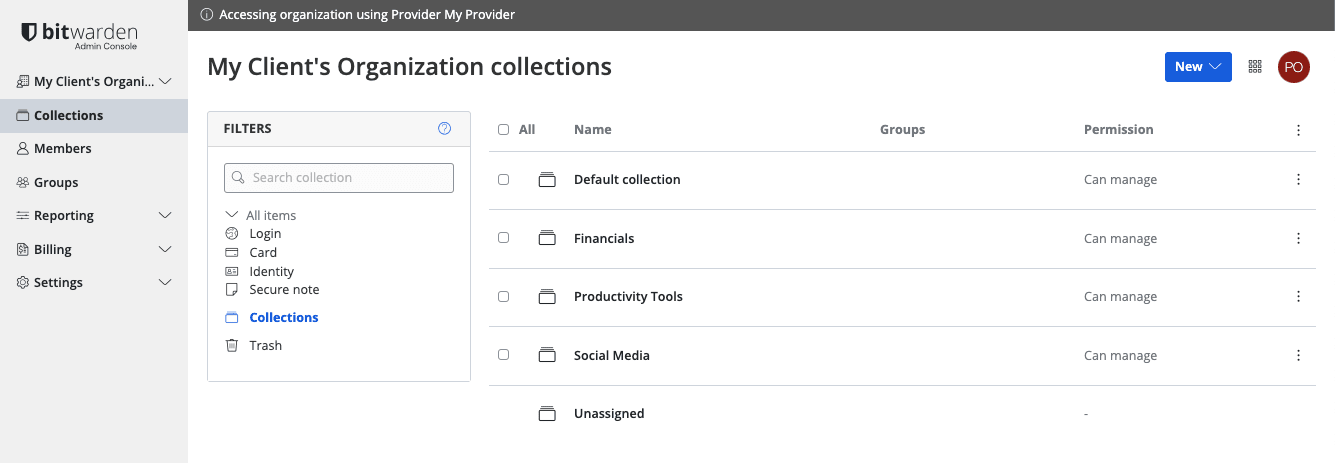This screenshot has height=463, width=1335.
Task: Open the Default collection link
Action: 627,180
